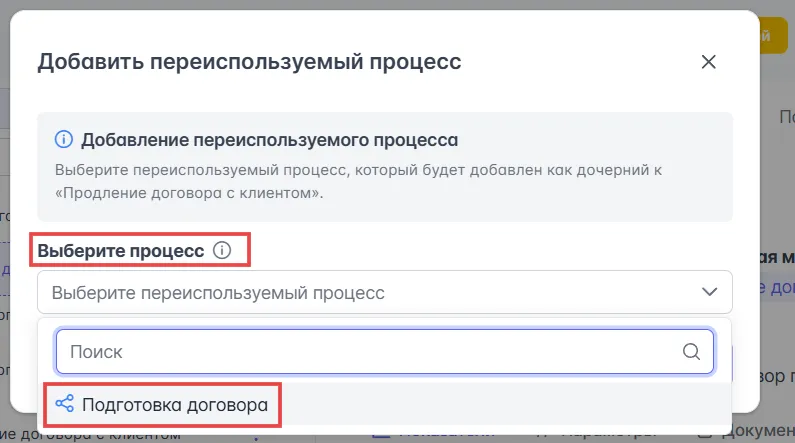The image size is (795, 443).
Task: Click the partially hidden "Документ" tab below
Action: 757,434
